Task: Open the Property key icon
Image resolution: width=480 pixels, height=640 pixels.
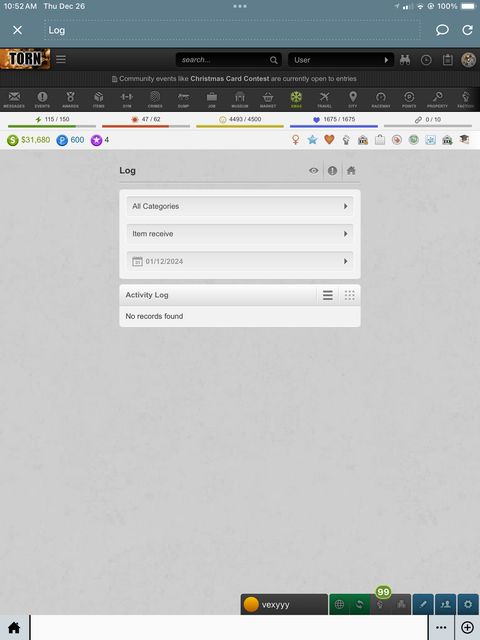Action: tap(437, 99)
